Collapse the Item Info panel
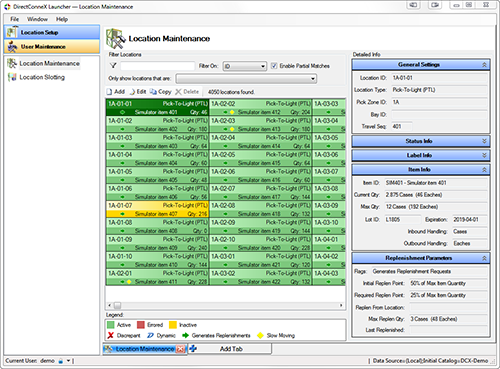The width and height of the screenshot is (500, 369). click(484, 170)
